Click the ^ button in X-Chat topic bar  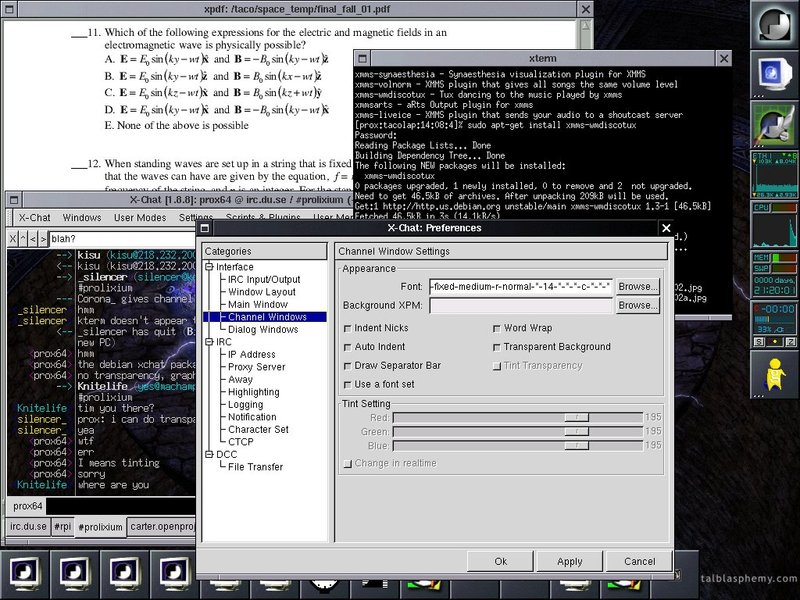23,238
